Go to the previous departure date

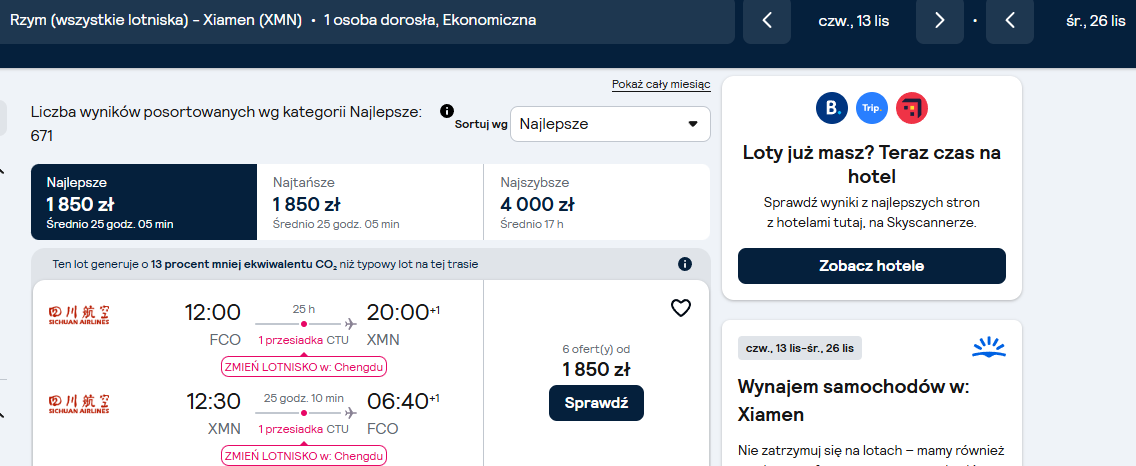click(767, 20)
